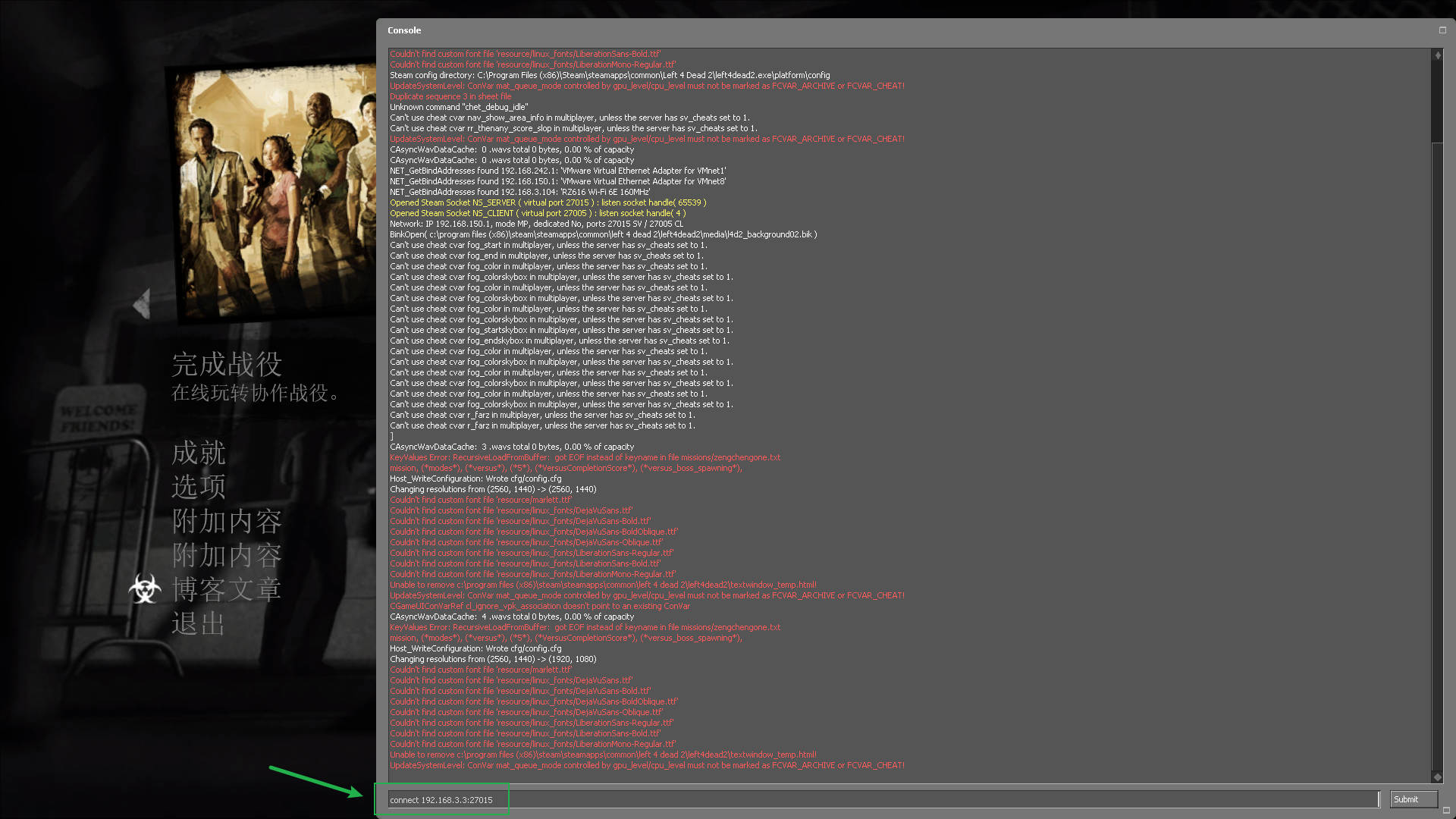Click the 'Opened Steam Socket NS_SERVER' line

coord(548,202)
